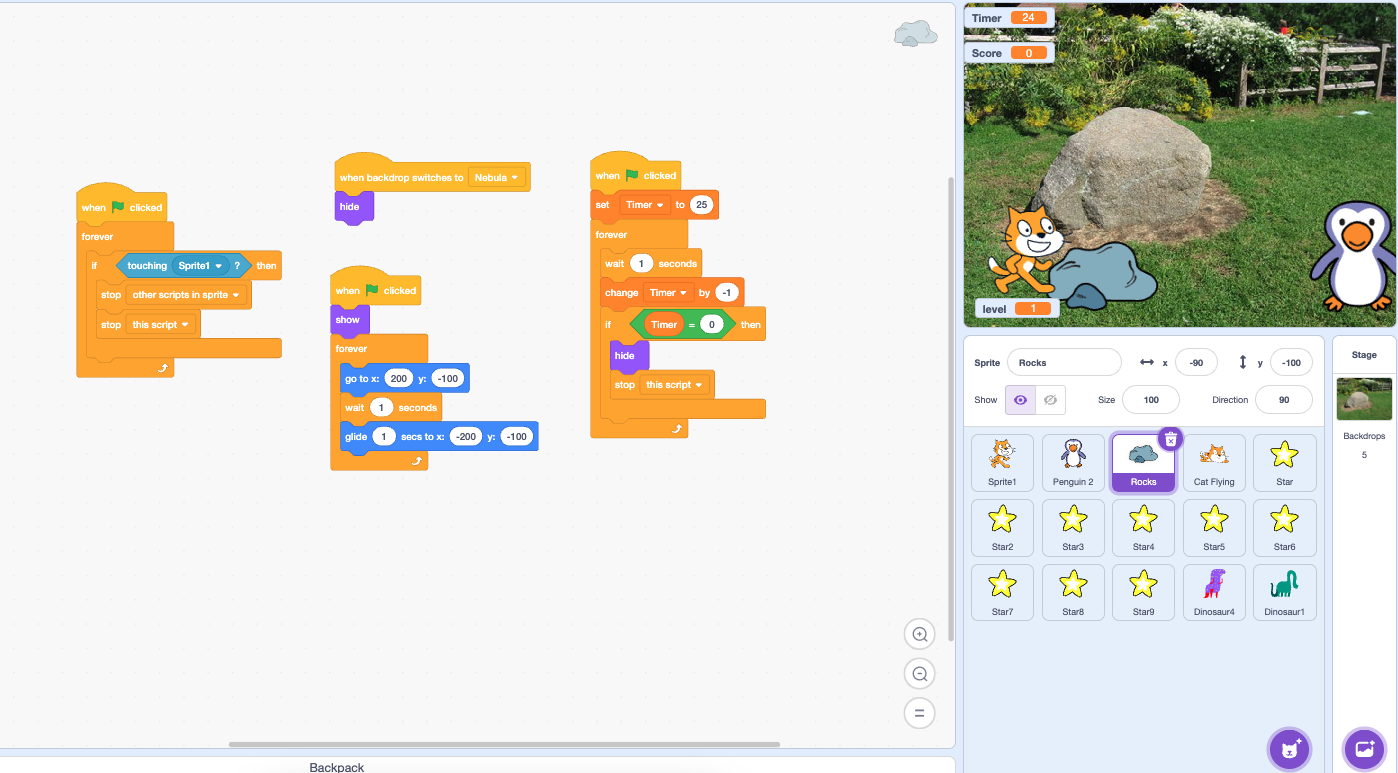Click the Timer variable monitor on stage

[1008, 18]
